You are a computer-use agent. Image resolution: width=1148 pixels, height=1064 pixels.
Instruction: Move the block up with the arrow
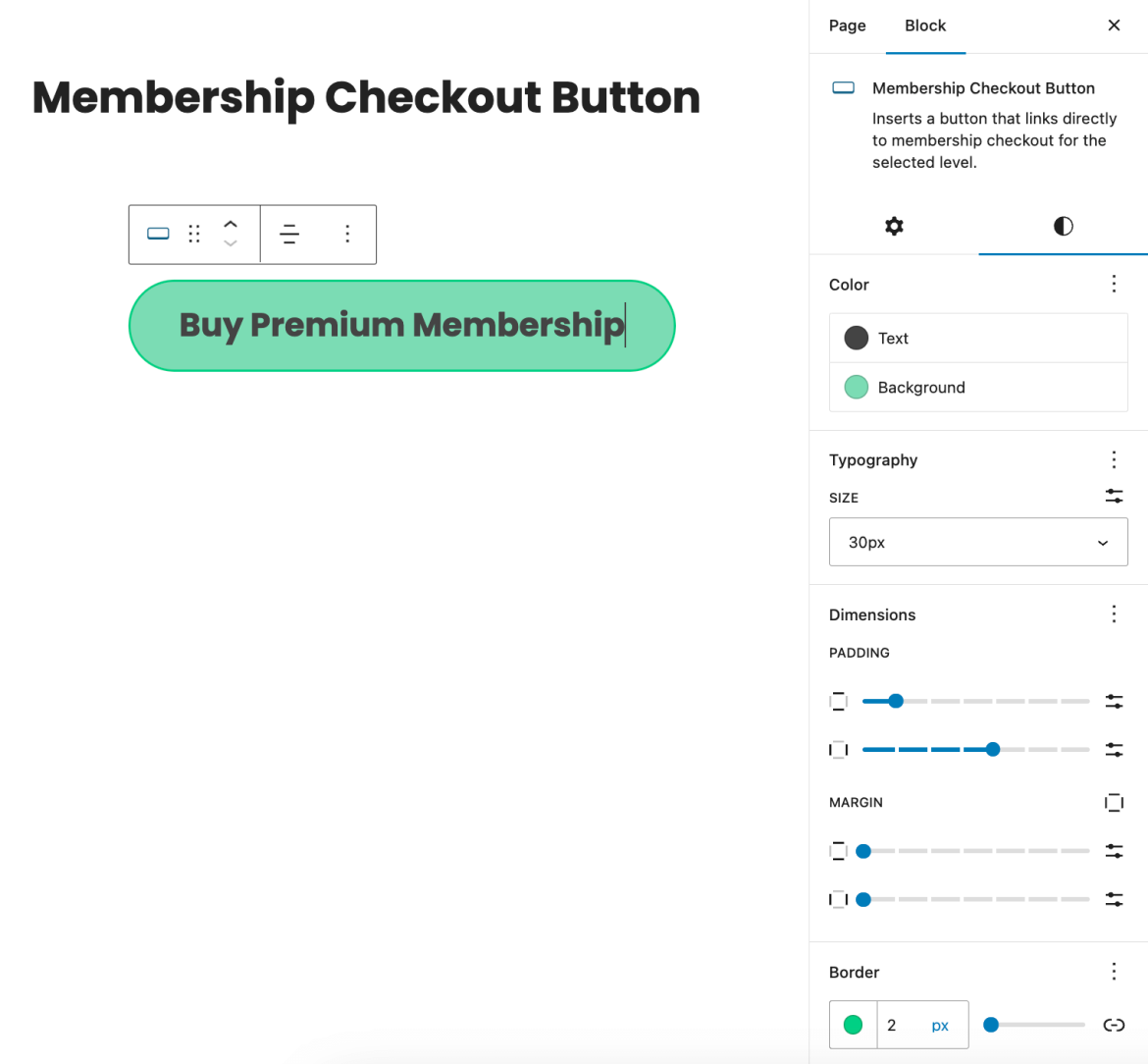click(x=231, y=224)
